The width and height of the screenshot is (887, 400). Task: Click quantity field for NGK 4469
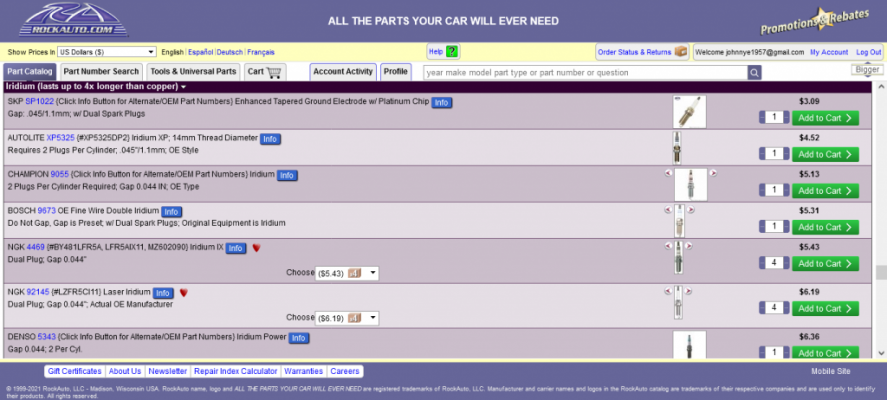774,263
